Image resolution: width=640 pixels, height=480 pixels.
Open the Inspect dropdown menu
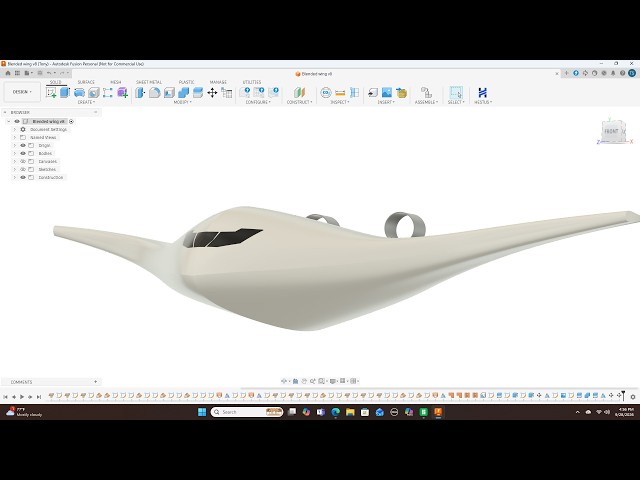(340, 102)
